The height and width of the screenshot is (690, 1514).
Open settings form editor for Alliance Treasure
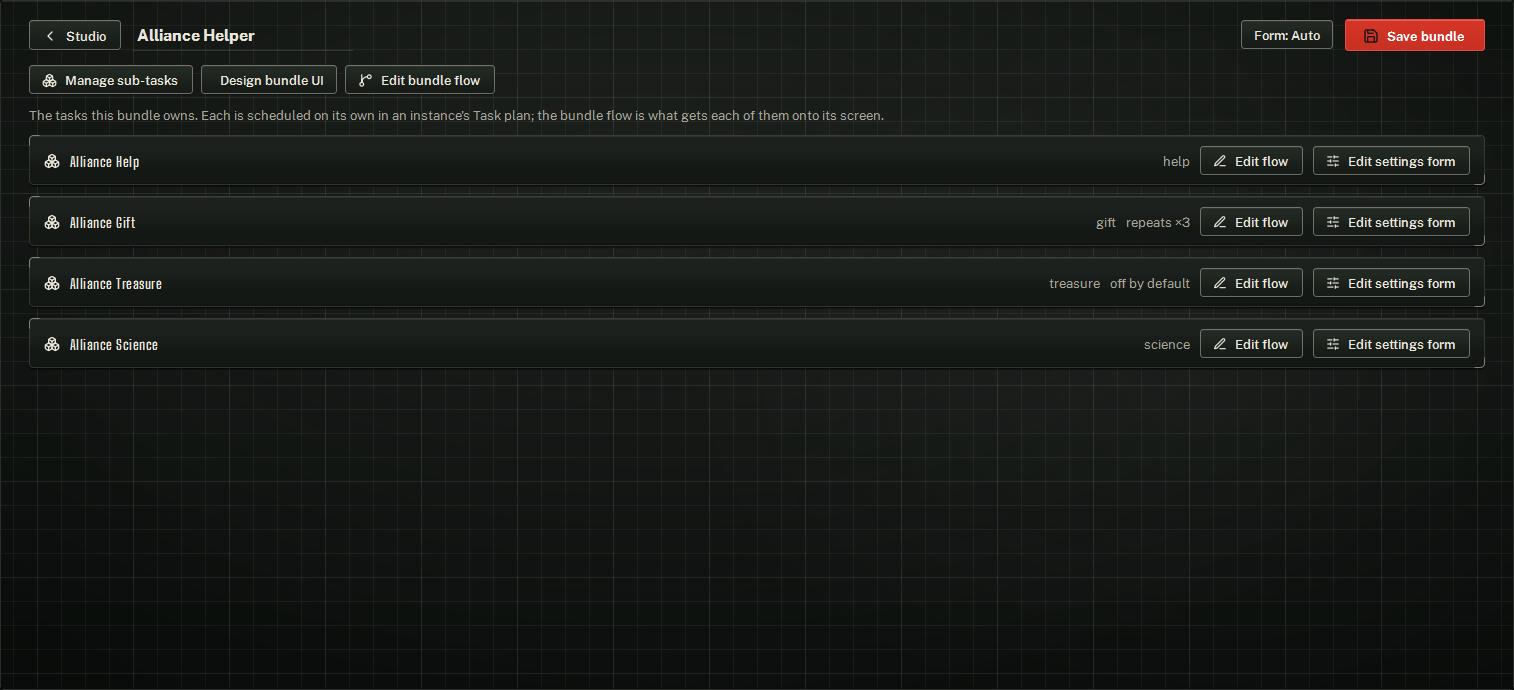coord(1391,283)
